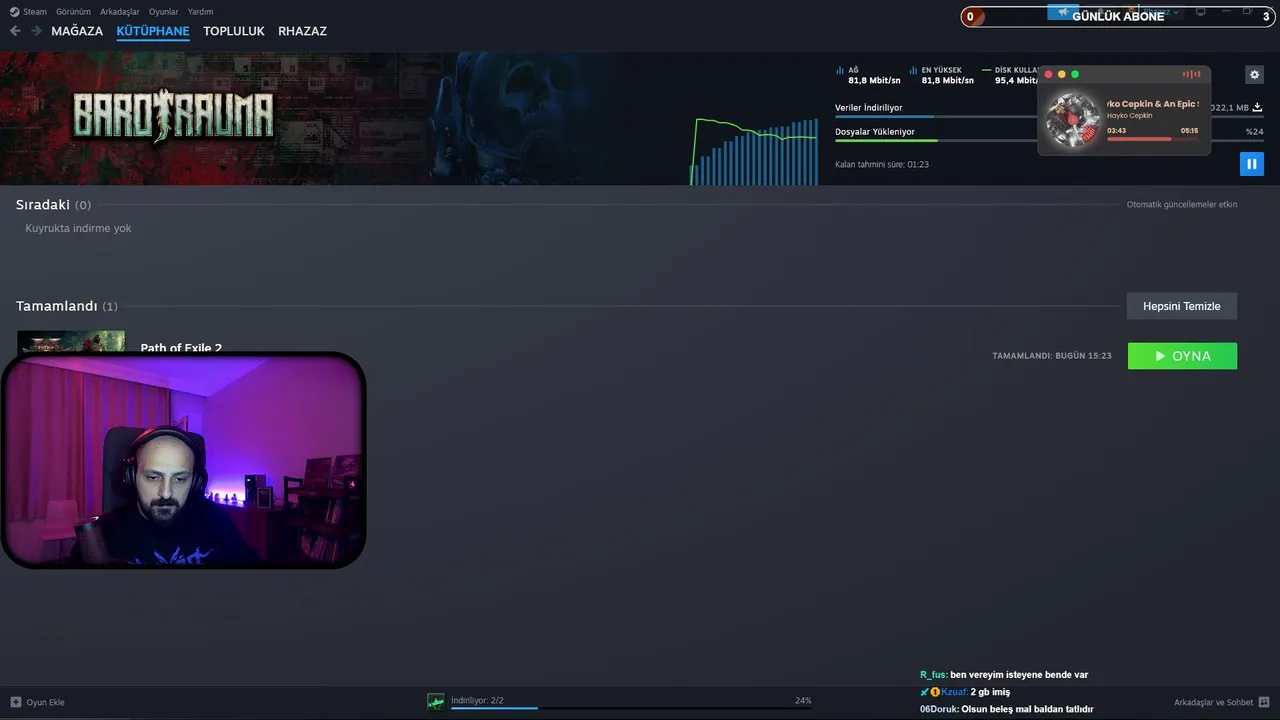This screenshot has width=1280, height=720.
Task: Click the AĞ network speed bars icon
Action: [x=840, y=71]
